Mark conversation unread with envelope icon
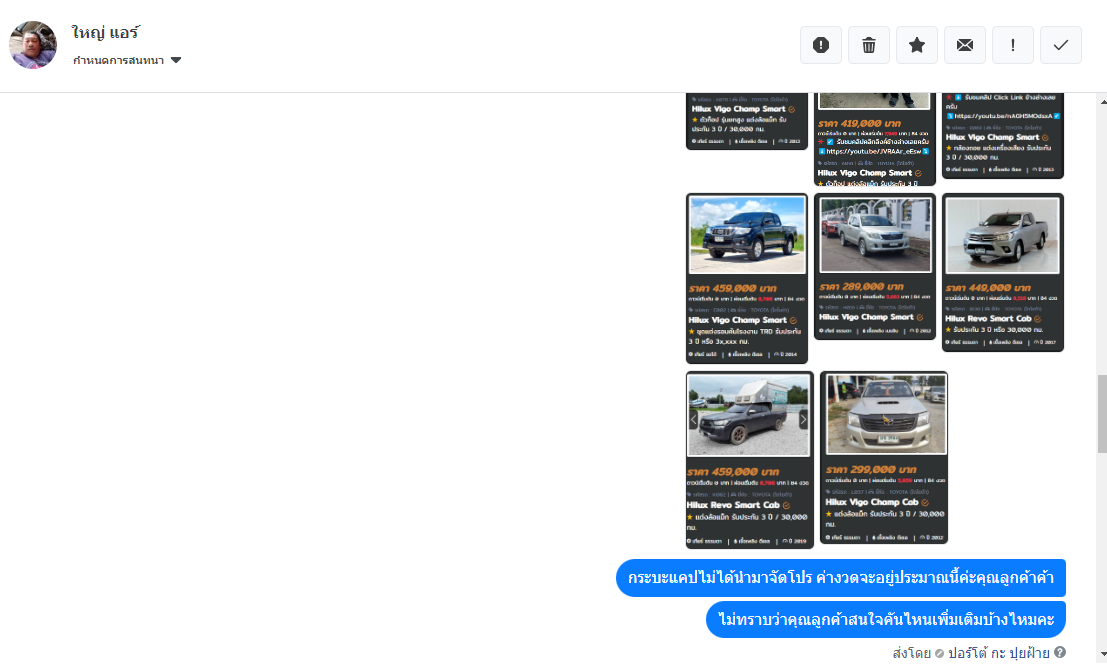This screenshot has height=669, width=1107. (x=964, y=45)
